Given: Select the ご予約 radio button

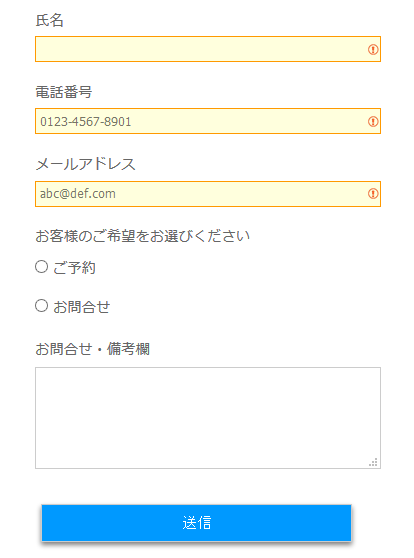Looking at the screenshot, I should 42,267.
